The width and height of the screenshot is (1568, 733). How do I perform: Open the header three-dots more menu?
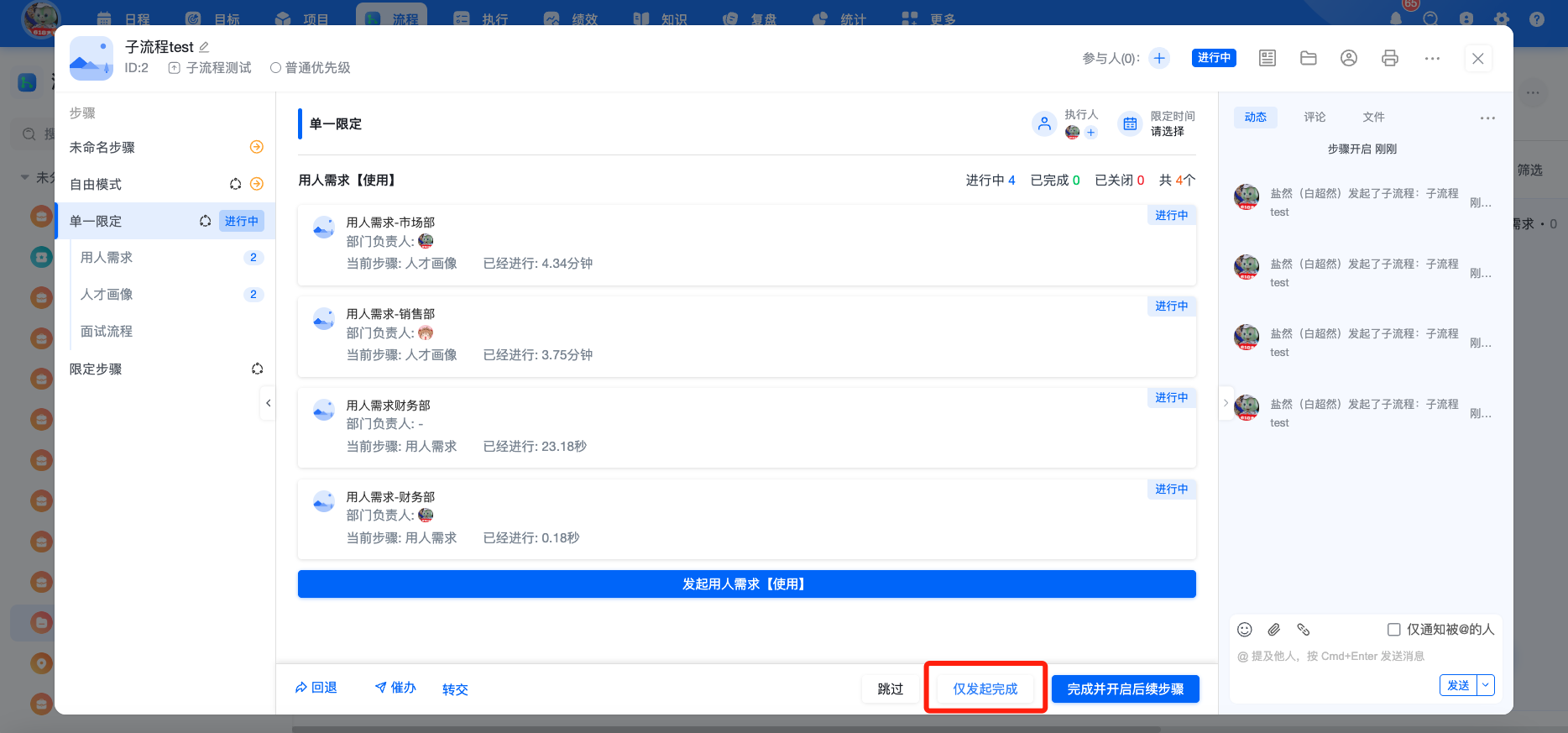[x=1432, y=58]
